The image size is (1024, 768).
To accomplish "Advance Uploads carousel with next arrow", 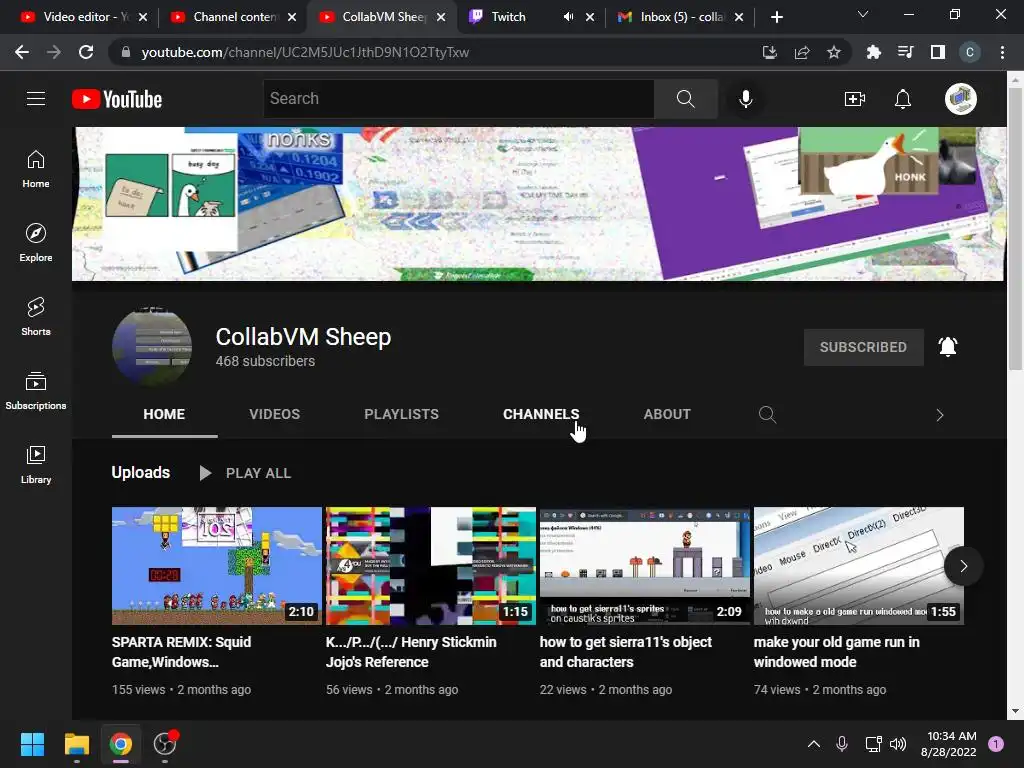I will coord(963,566).
